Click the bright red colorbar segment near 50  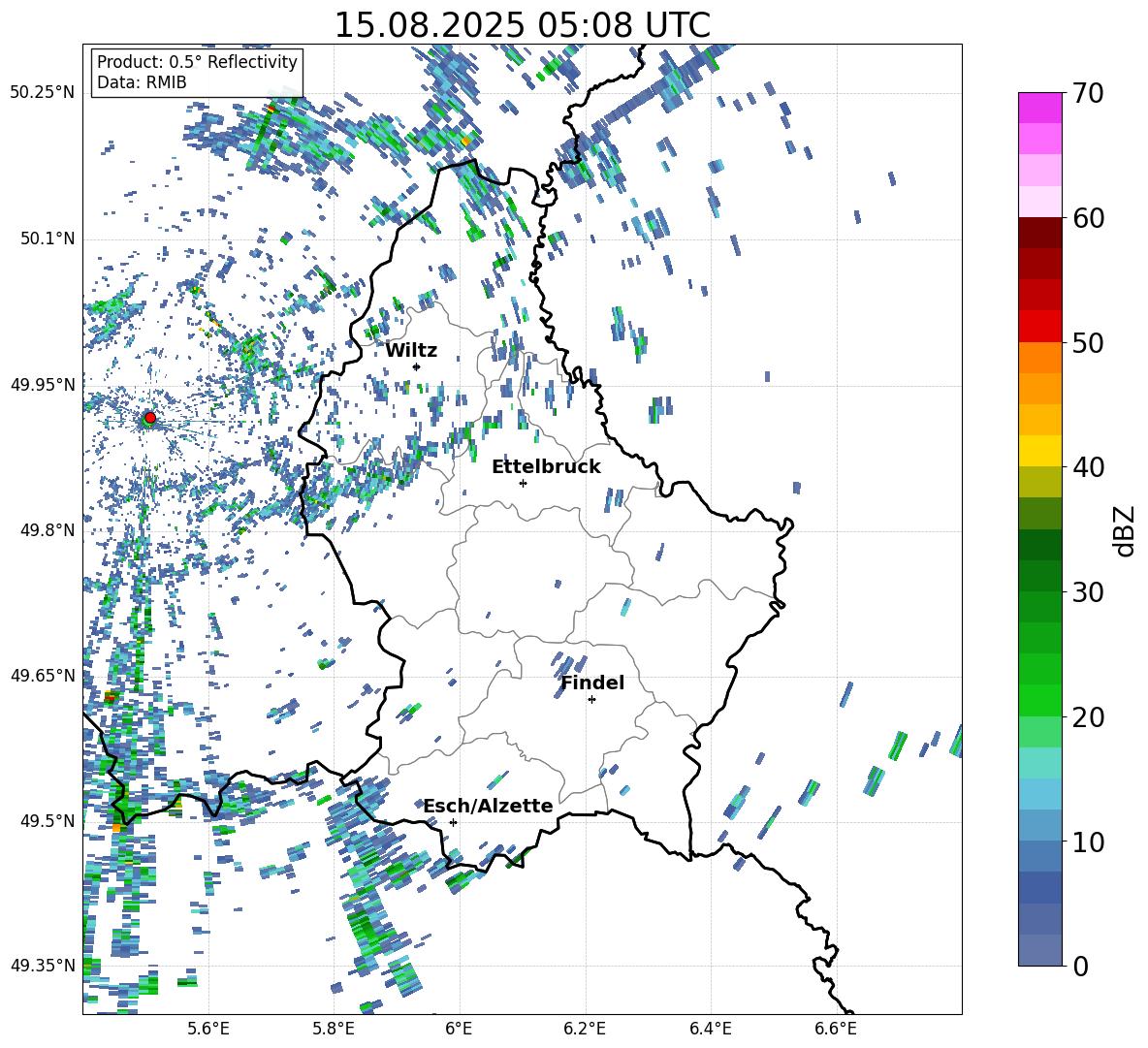click(1039, 327)
